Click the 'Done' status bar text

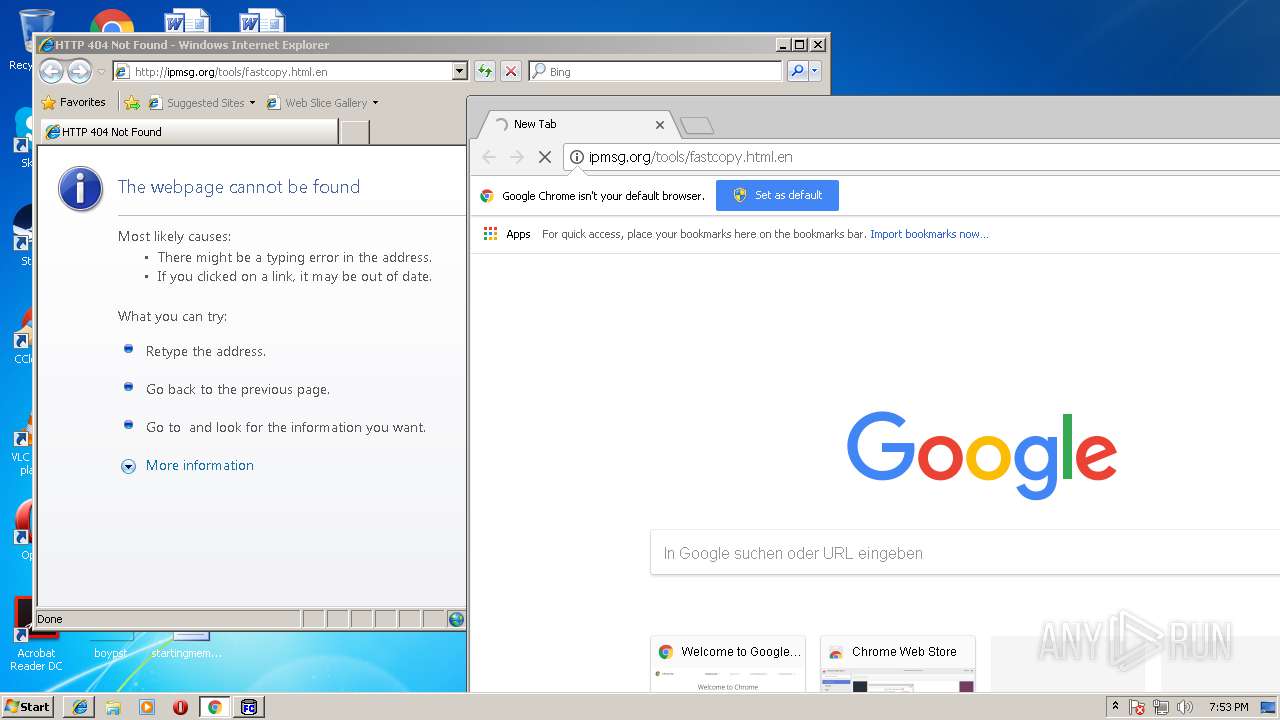(x=50, y=619)
